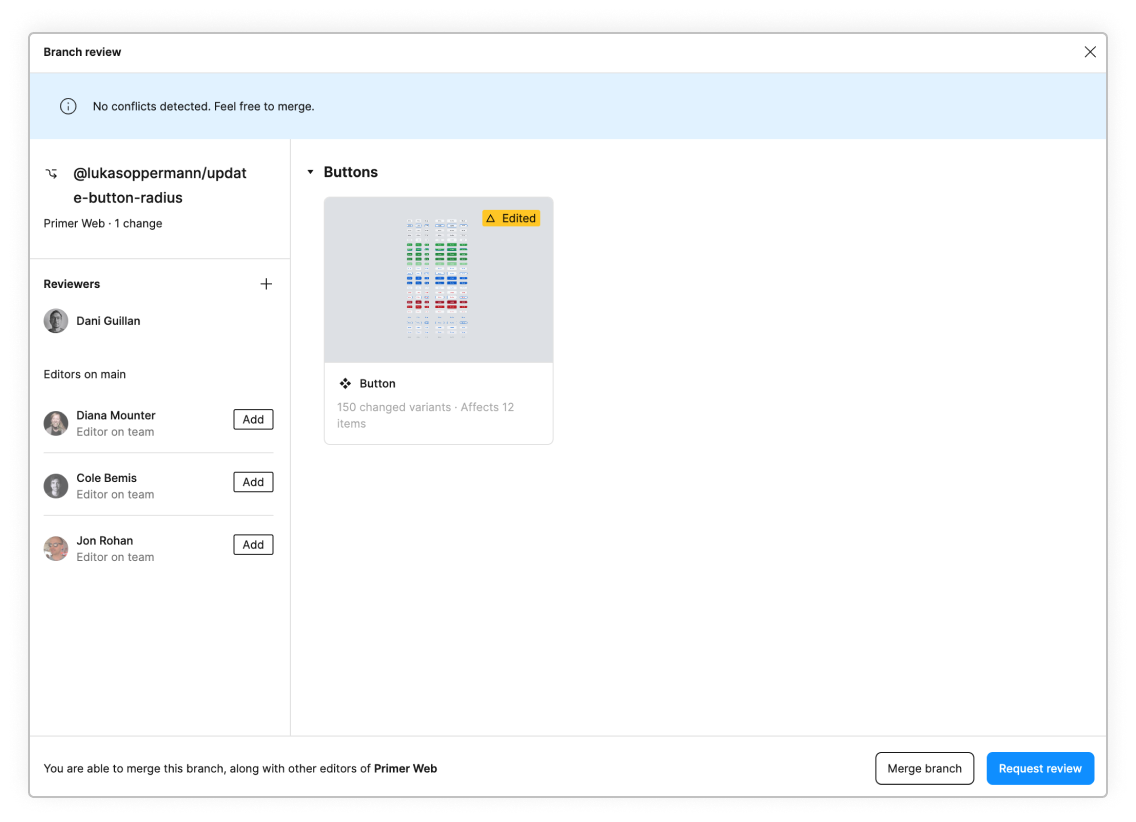The height and width of the screenshot is (822, 1136).
Task: Add Diana Mounter as a reviewer
Action: (253, 419)
